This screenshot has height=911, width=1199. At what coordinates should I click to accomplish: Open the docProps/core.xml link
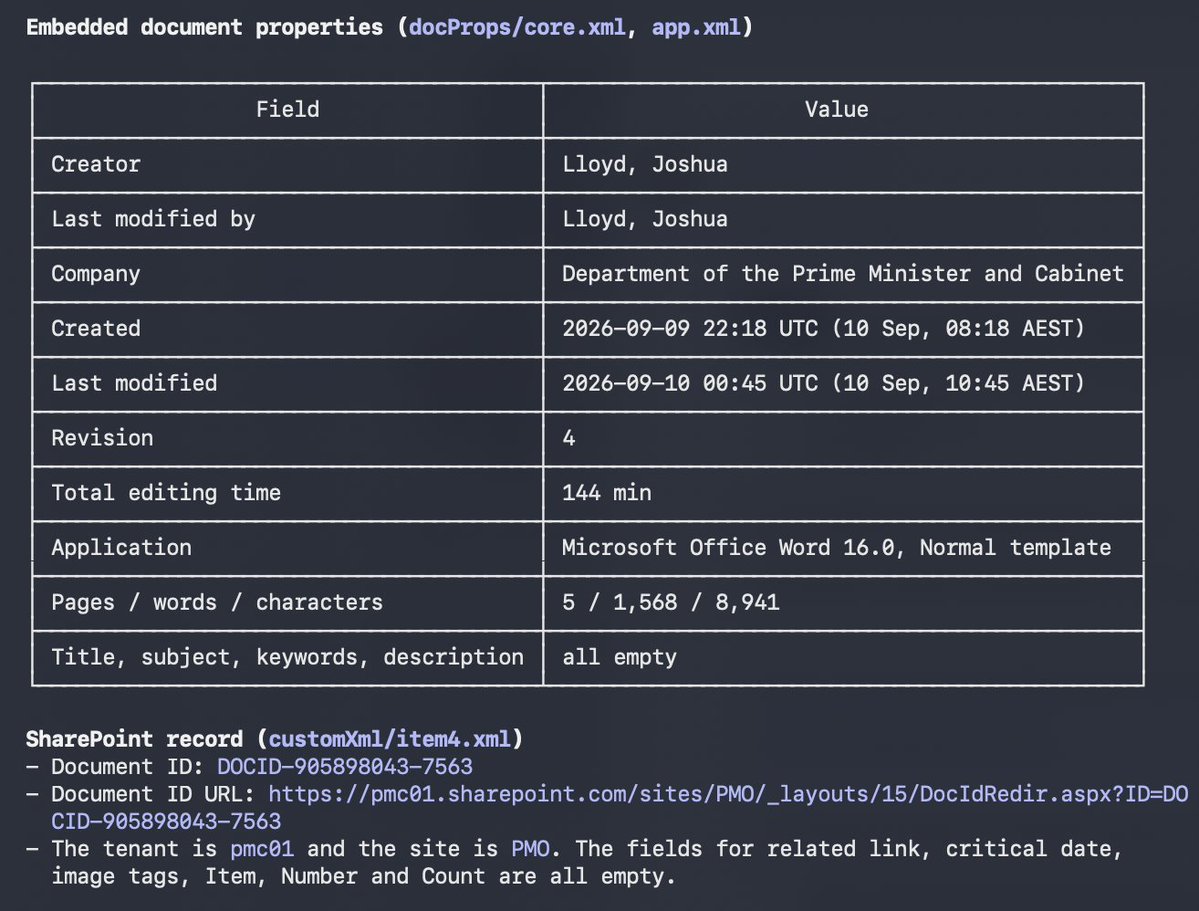pos(517,28)
